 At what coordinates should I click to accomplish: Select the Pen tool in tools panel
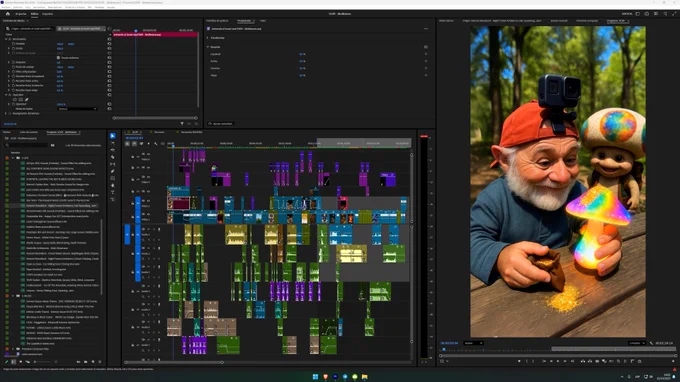(113, 171)
